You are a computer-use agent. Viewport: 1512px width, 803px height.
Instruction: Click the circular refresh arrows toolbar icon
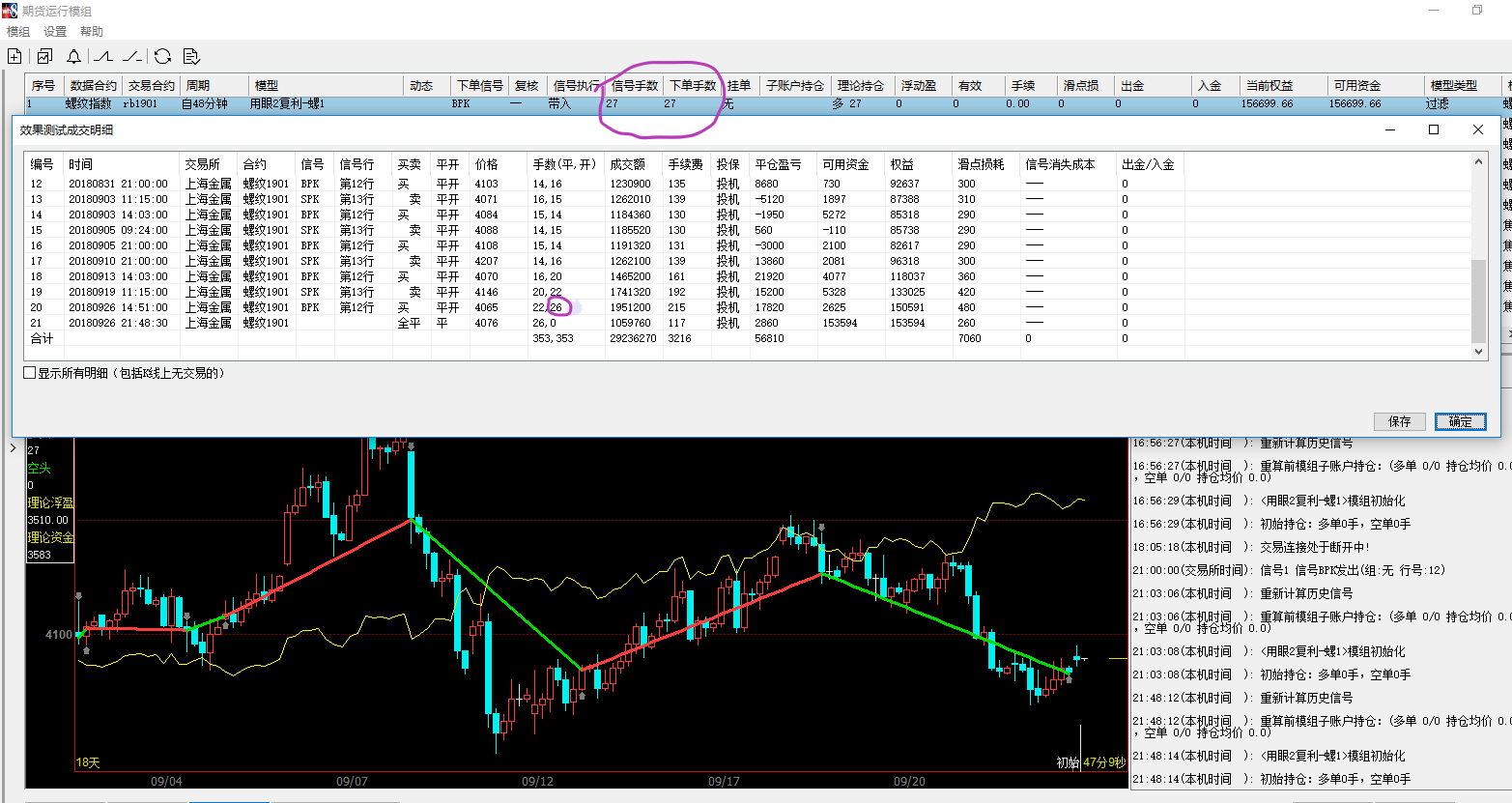pos(162,57)
